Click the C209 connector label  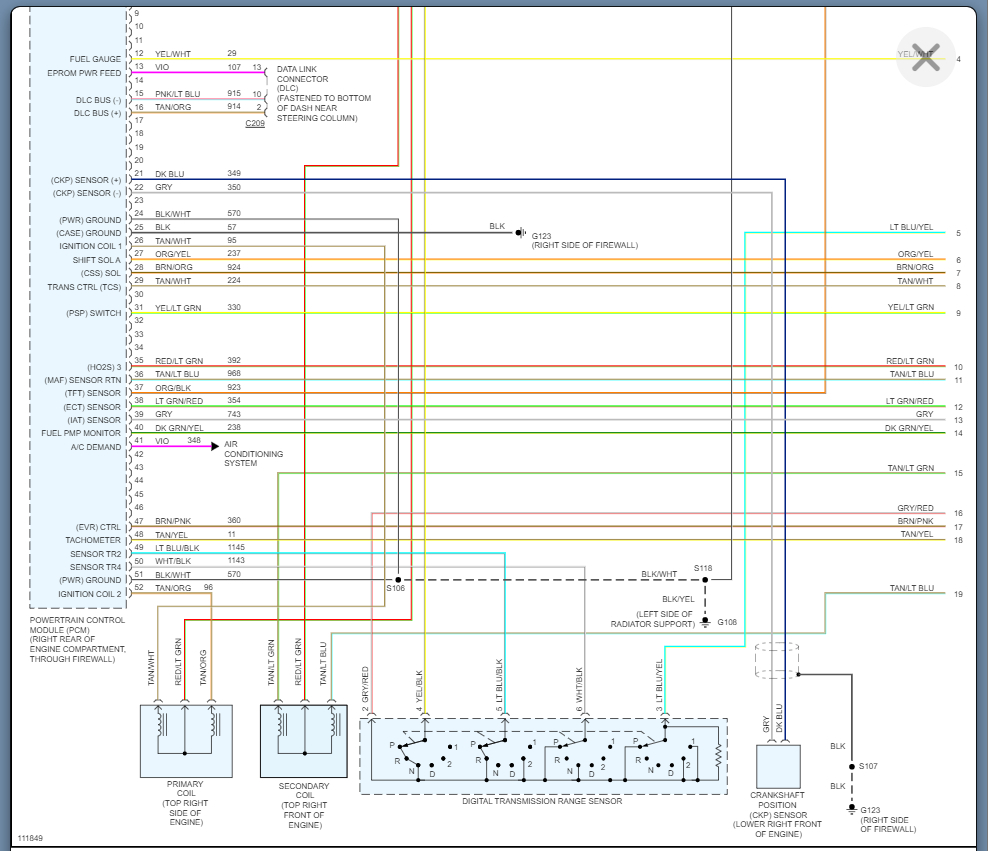(255, 123)
